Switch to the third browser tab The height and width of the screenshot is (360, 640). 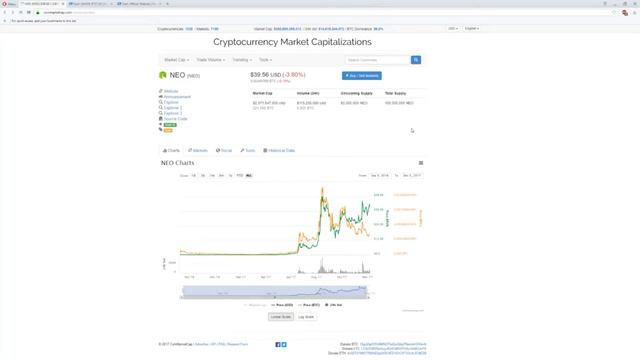[139, 4]
